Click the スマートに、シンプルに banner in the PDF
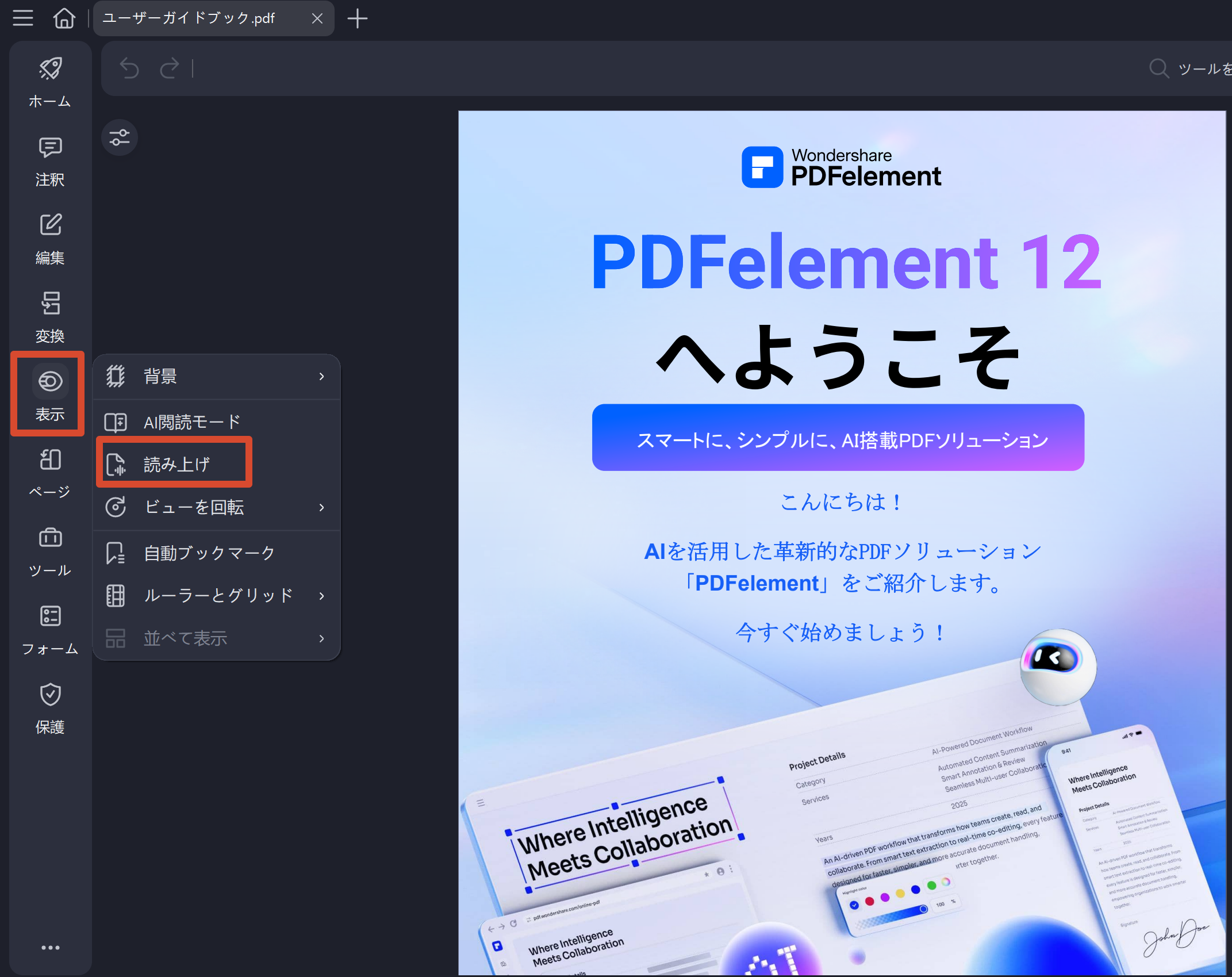The height and width of the screenshot is (977, 1232). tap(838, 438)
